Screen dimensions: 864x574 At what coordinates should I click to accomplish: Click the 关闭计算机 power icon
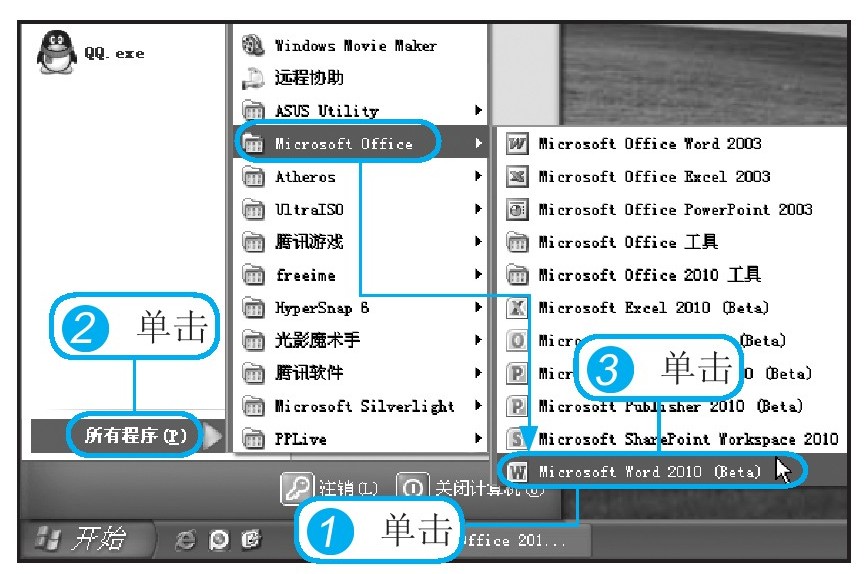[412, 488]
